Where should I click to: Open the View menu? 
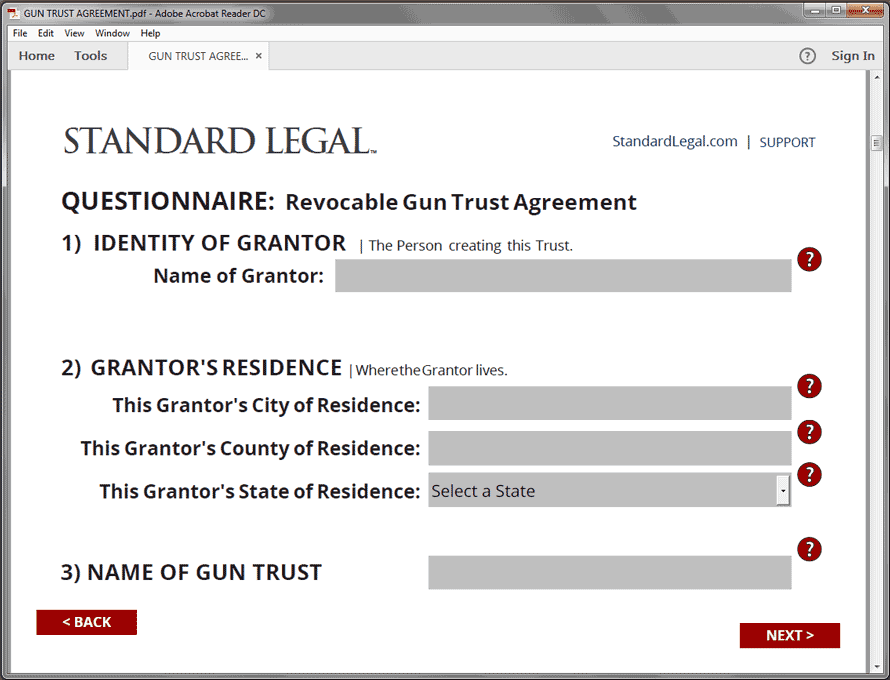tap(75, 33)
